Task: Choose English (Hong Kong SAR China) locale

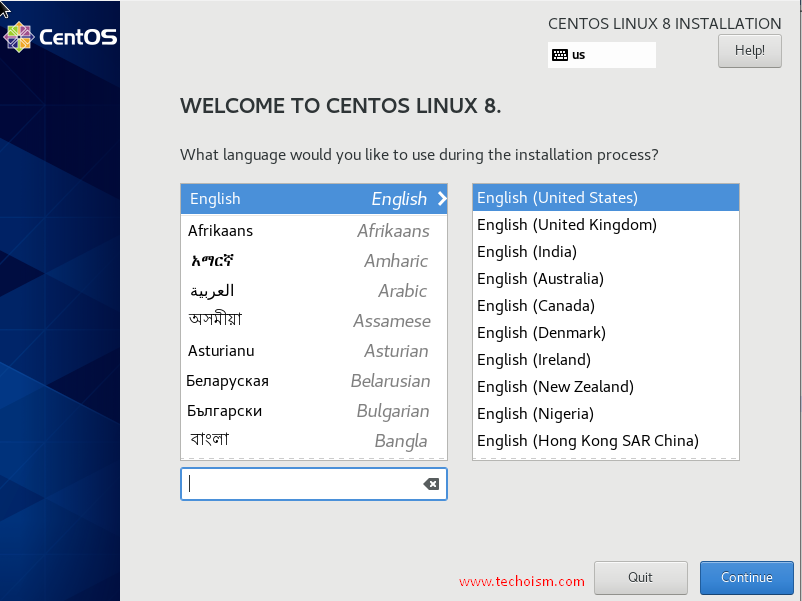Action: [x=606, y=441]
